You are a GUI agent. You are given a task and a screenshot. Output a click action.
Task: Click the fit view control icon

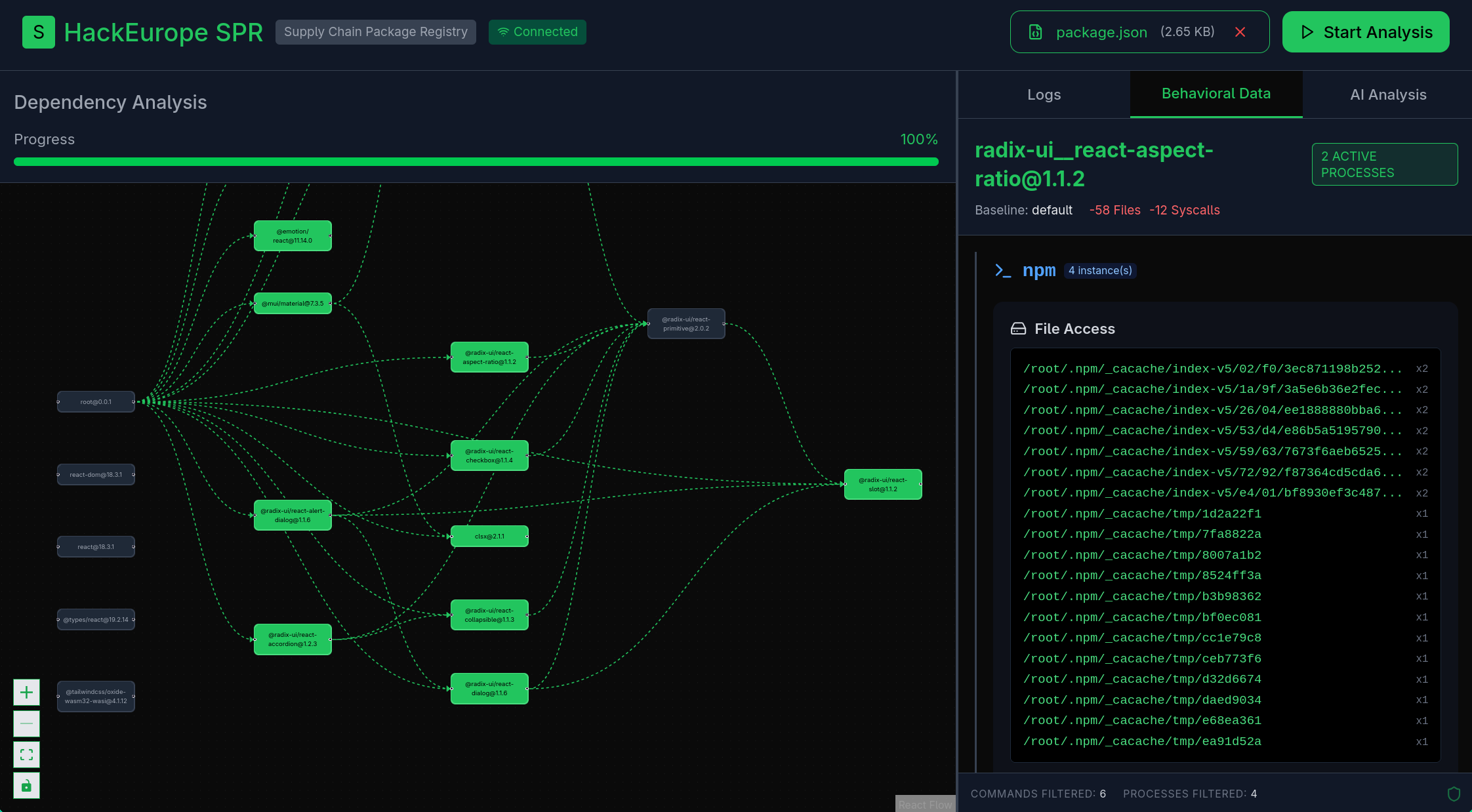[26, 755]
